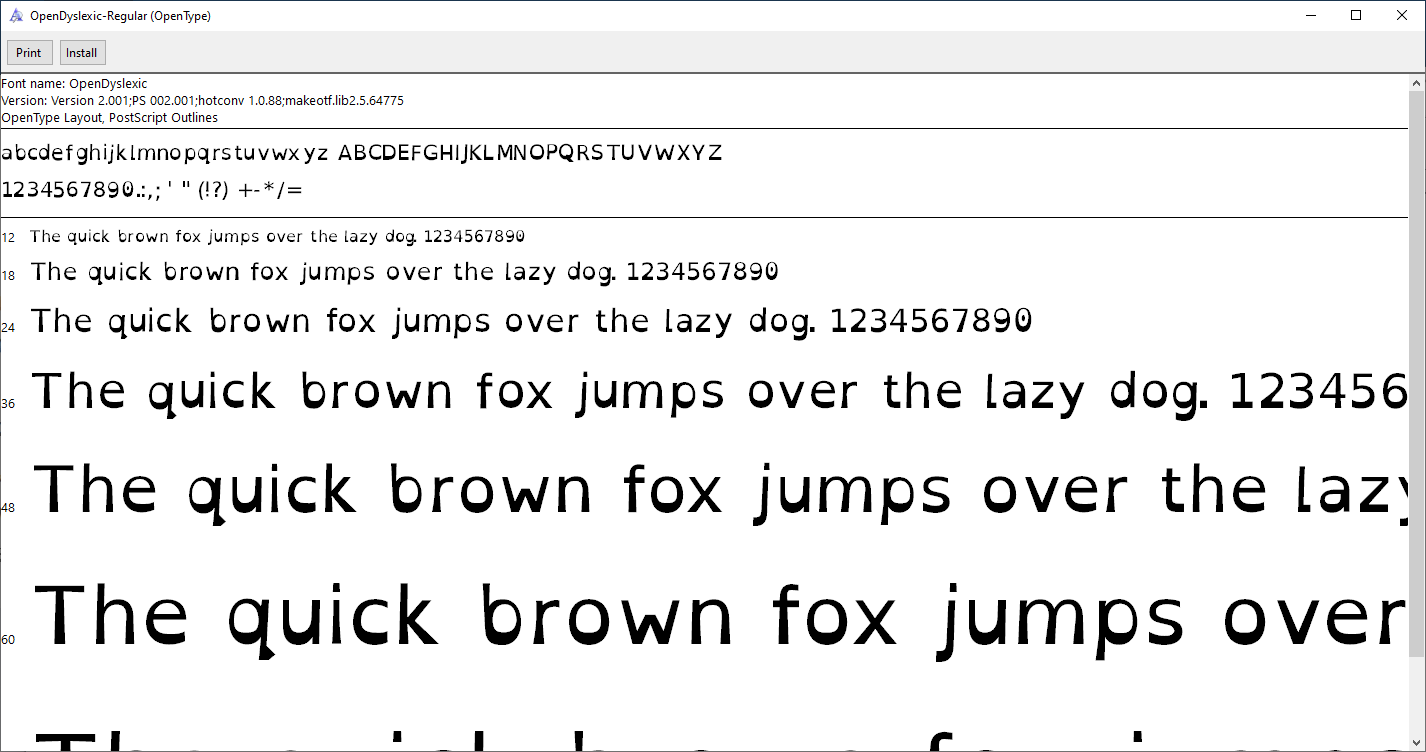This screenshot has width=1426, height=752.
Task: Click the vertical scrollbar thumb
Action: point(1417,372)
